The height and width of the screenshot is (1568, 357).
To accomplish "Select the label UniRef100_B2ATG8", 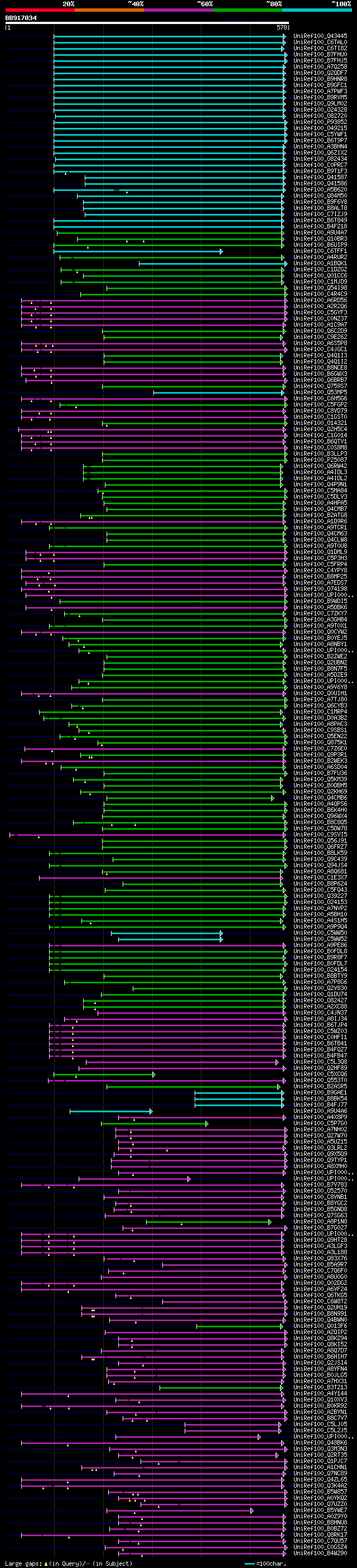I will pos(321,515).
